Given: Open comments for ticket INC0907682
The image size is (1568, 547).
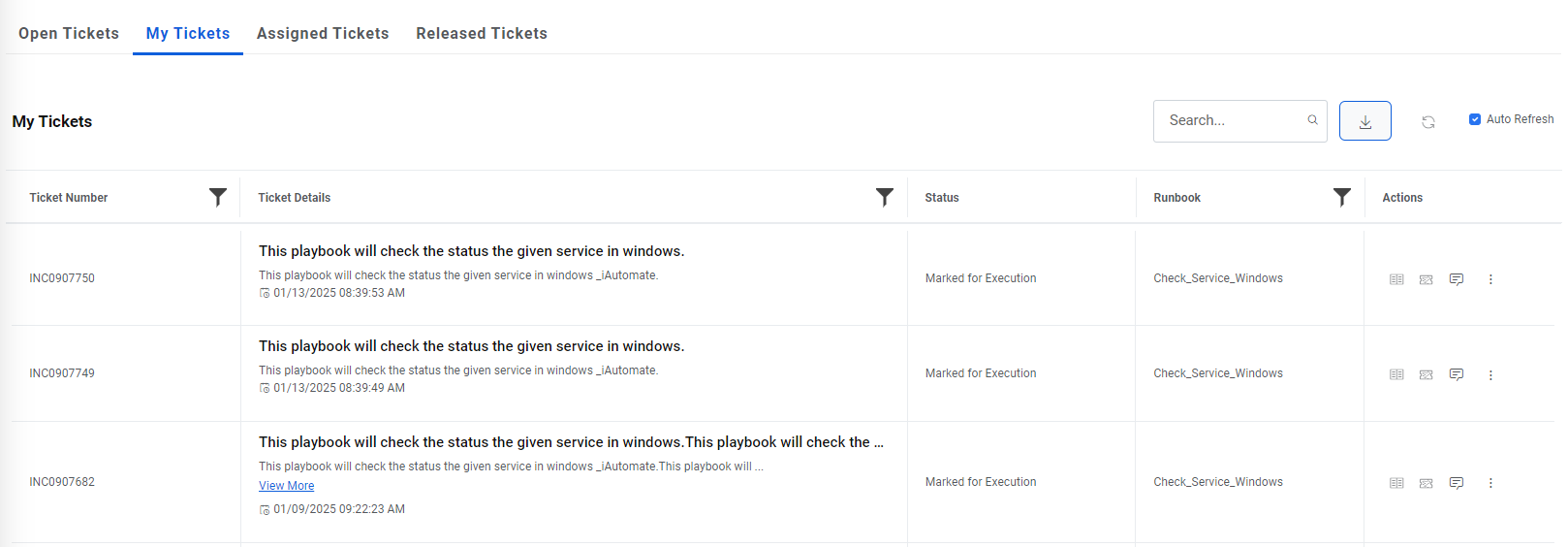Looking at the screenshot, I should tap(1456, 483).
